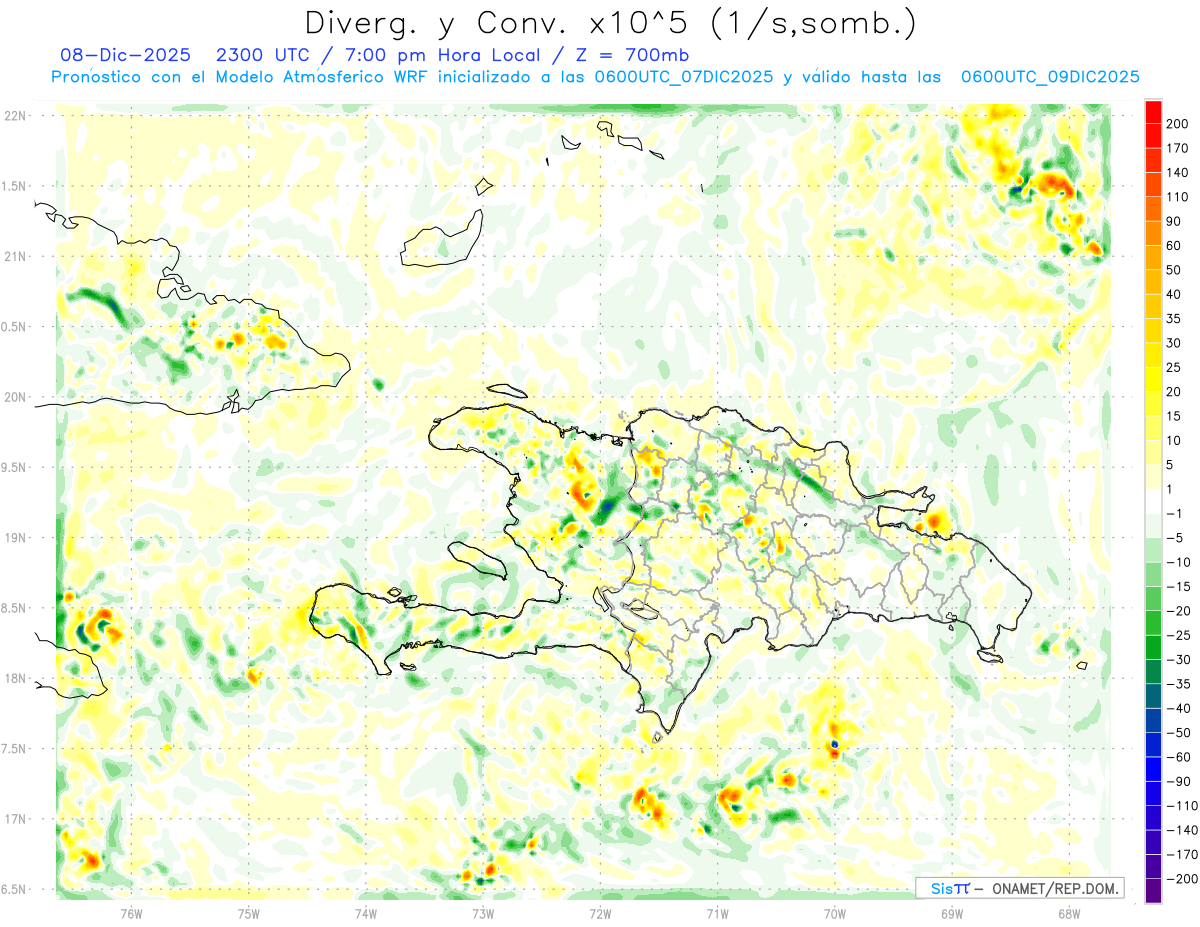Click the "-110" colorbar label
The height and width of the screenshot is (927, 1200).
[1184, 806]
